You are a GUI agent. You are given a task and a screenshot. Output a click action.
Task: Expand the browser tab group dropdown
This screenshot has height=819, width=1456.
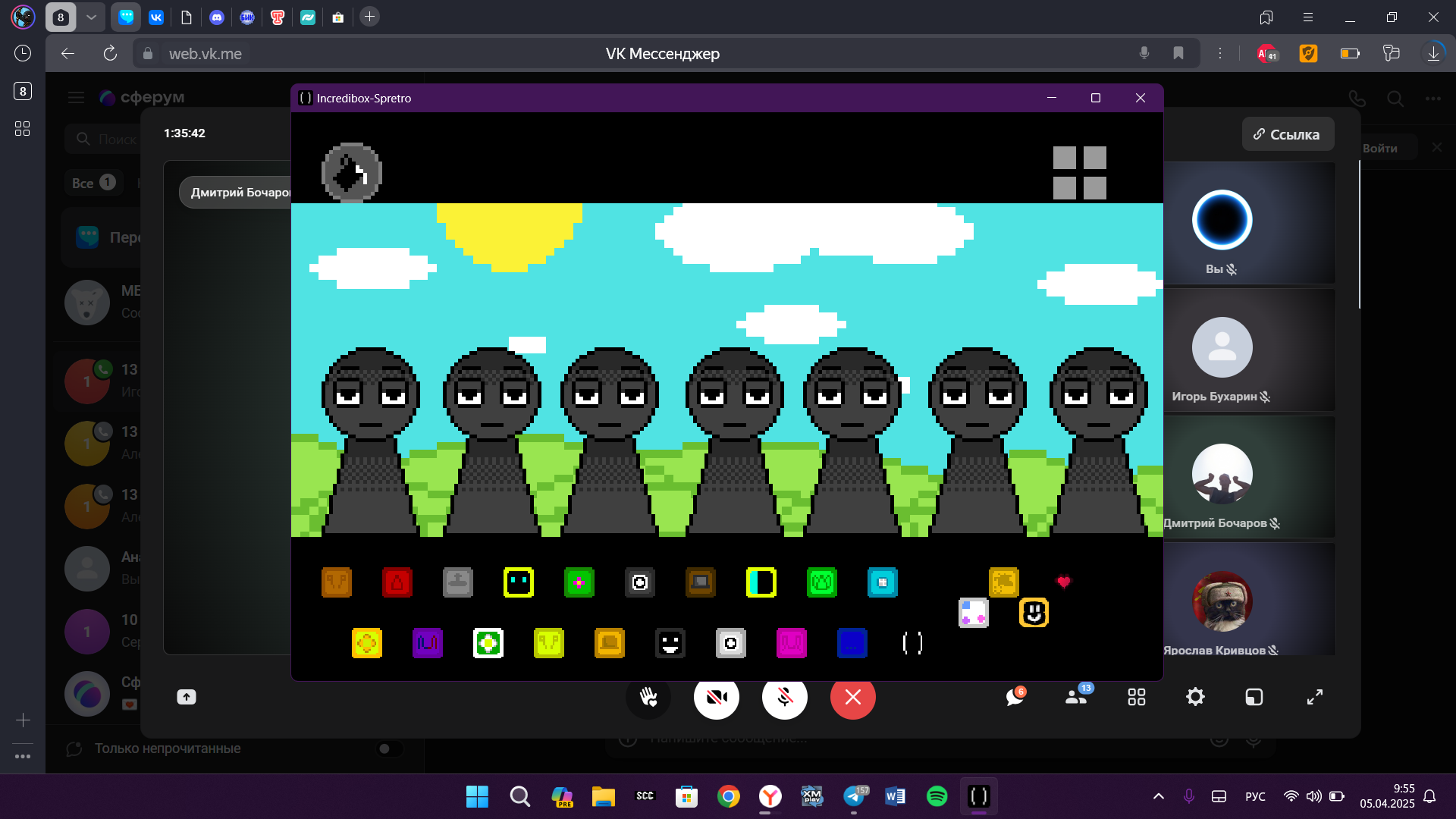[x=92, y=17]
